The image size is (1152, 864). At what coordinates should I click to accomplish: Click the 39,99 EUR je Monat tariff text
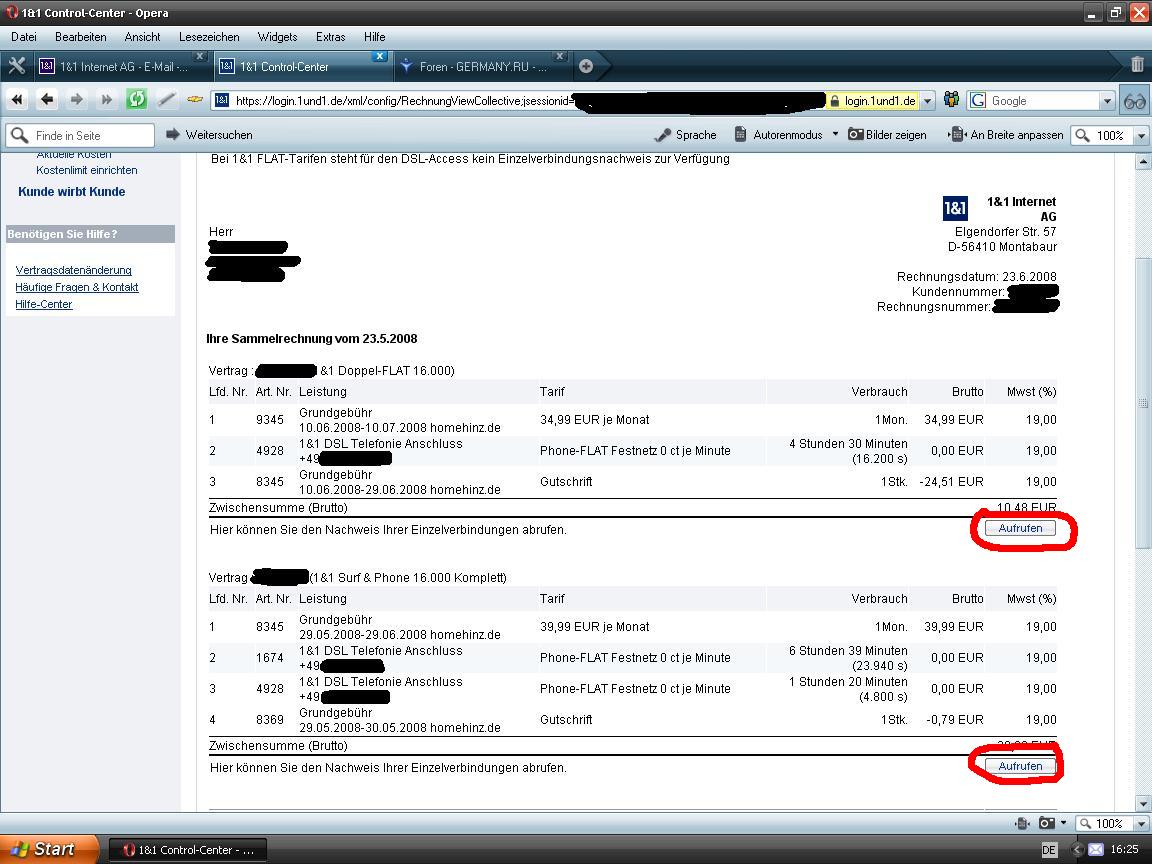(x=594, y=627)
